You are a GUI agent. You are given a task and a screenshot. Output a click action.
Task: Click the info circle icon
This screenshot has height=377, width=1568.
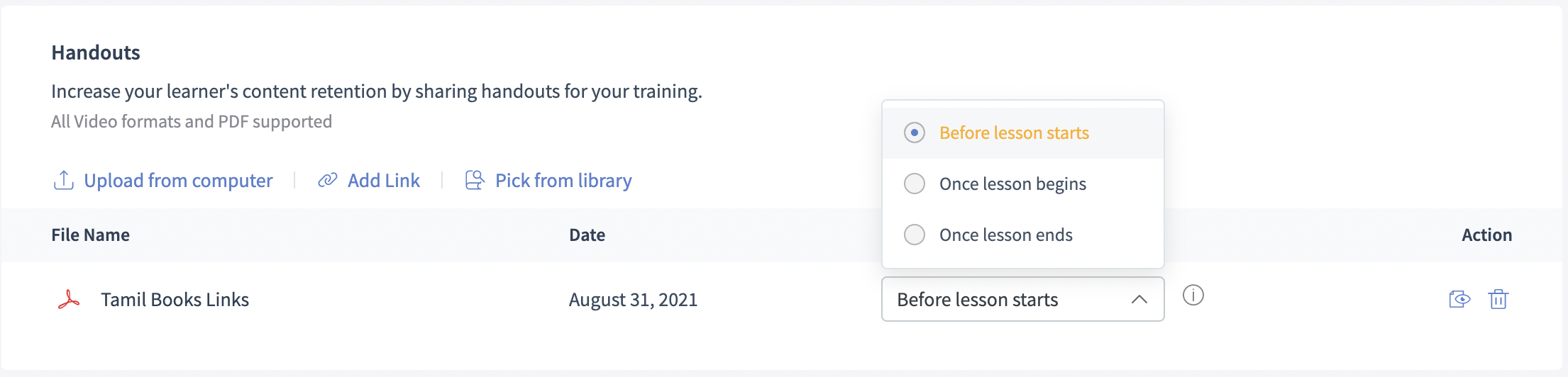(x=1193, y=295)
